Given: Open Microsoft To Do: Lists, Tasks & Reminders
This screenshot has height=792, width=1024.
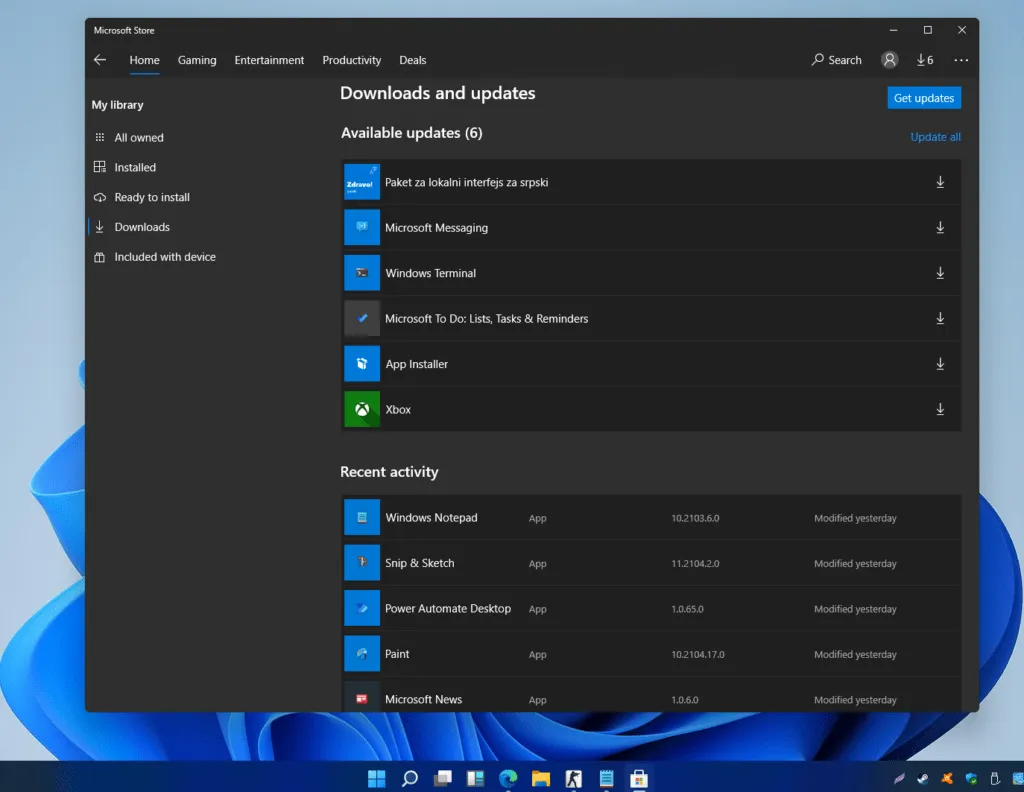Looking at the screenshot, I should [487, 319].
